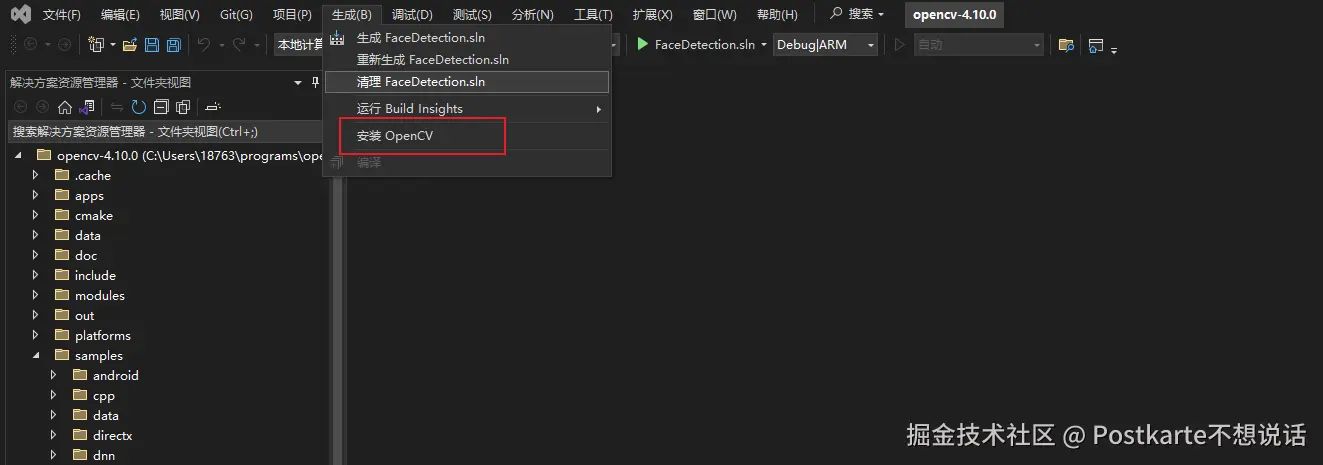This screenshot has width=1323, height=465.
Task: Open the 运行 Build Insights submenu
Action: click(x=466, y=108)
